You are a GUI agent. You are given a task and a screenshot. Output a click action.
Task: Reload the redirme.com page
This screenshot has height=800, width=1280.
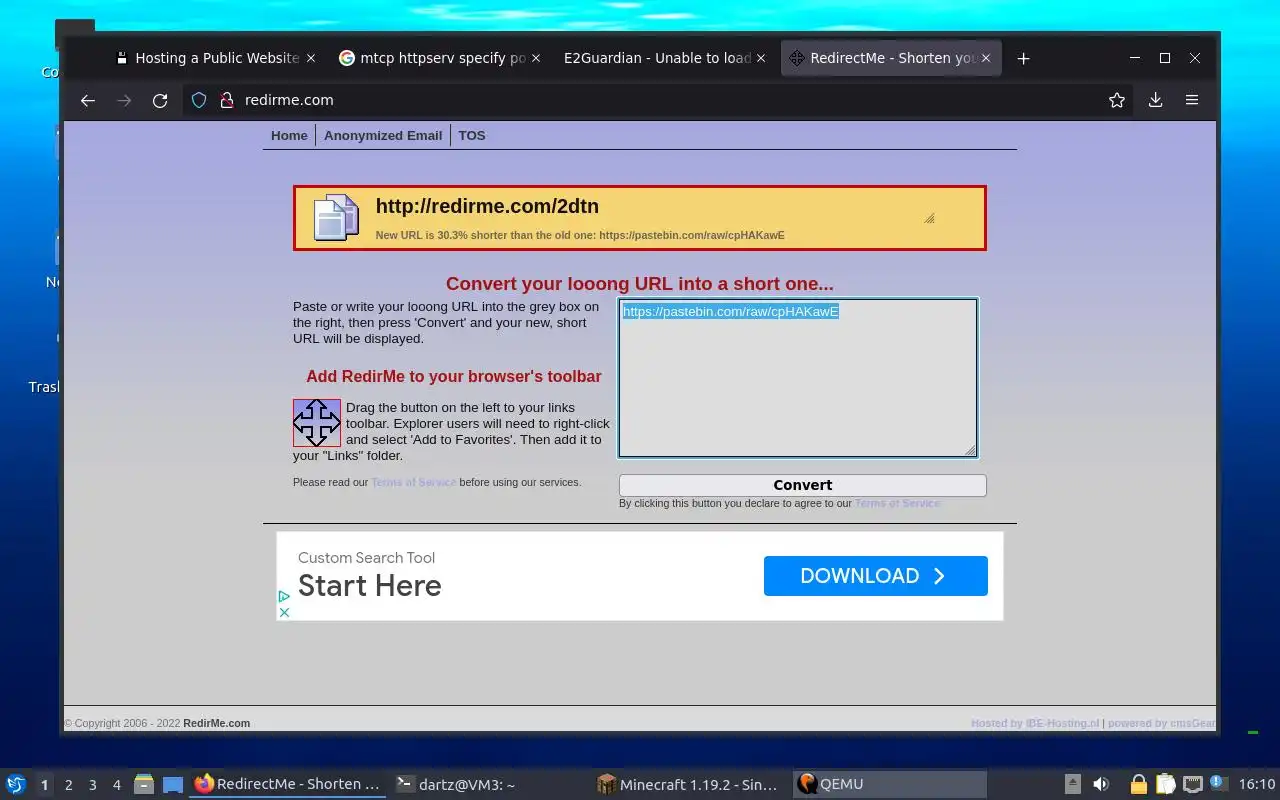click(160, 100)
